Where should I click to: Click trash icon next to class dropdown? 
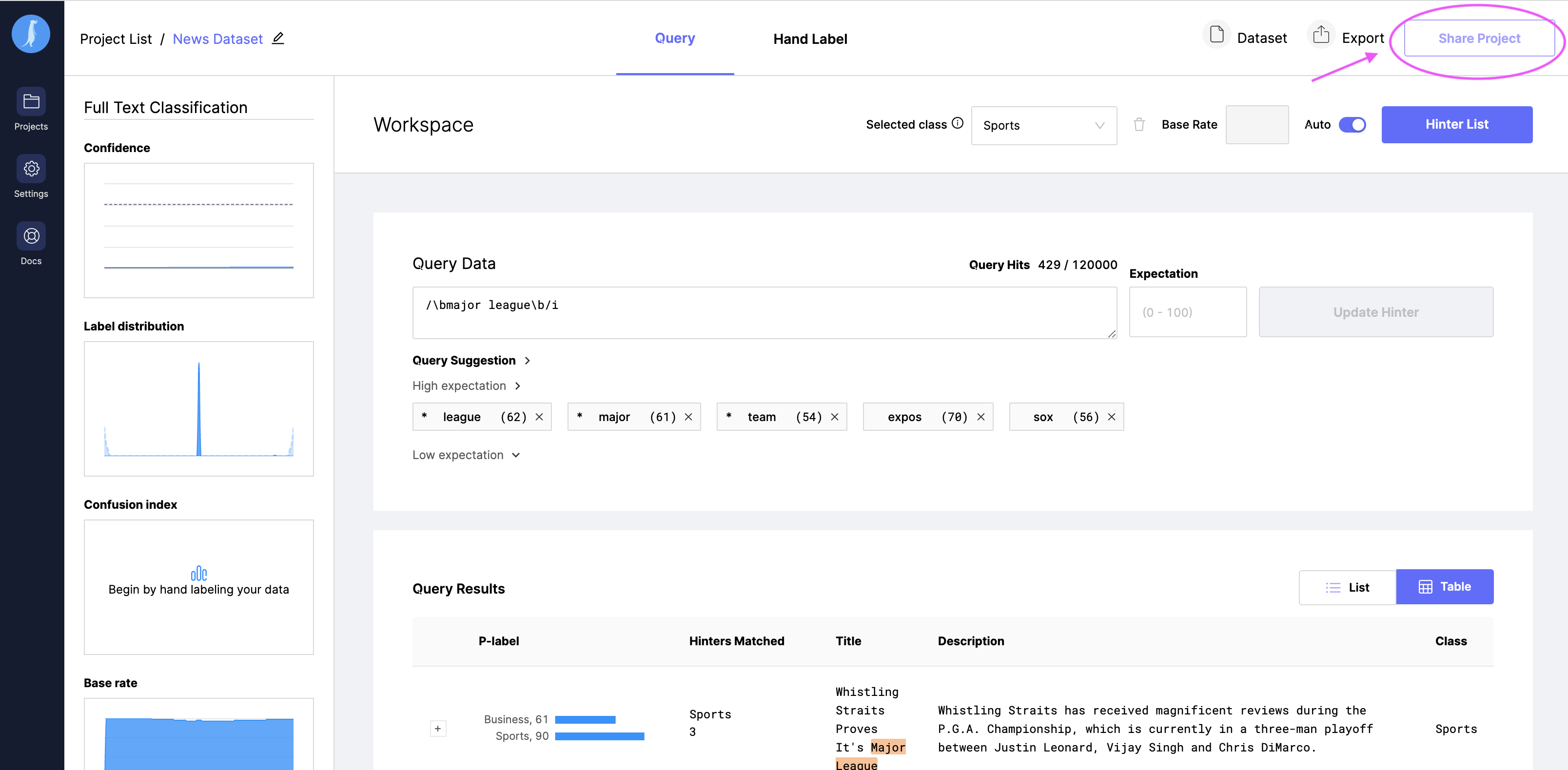1139,125
